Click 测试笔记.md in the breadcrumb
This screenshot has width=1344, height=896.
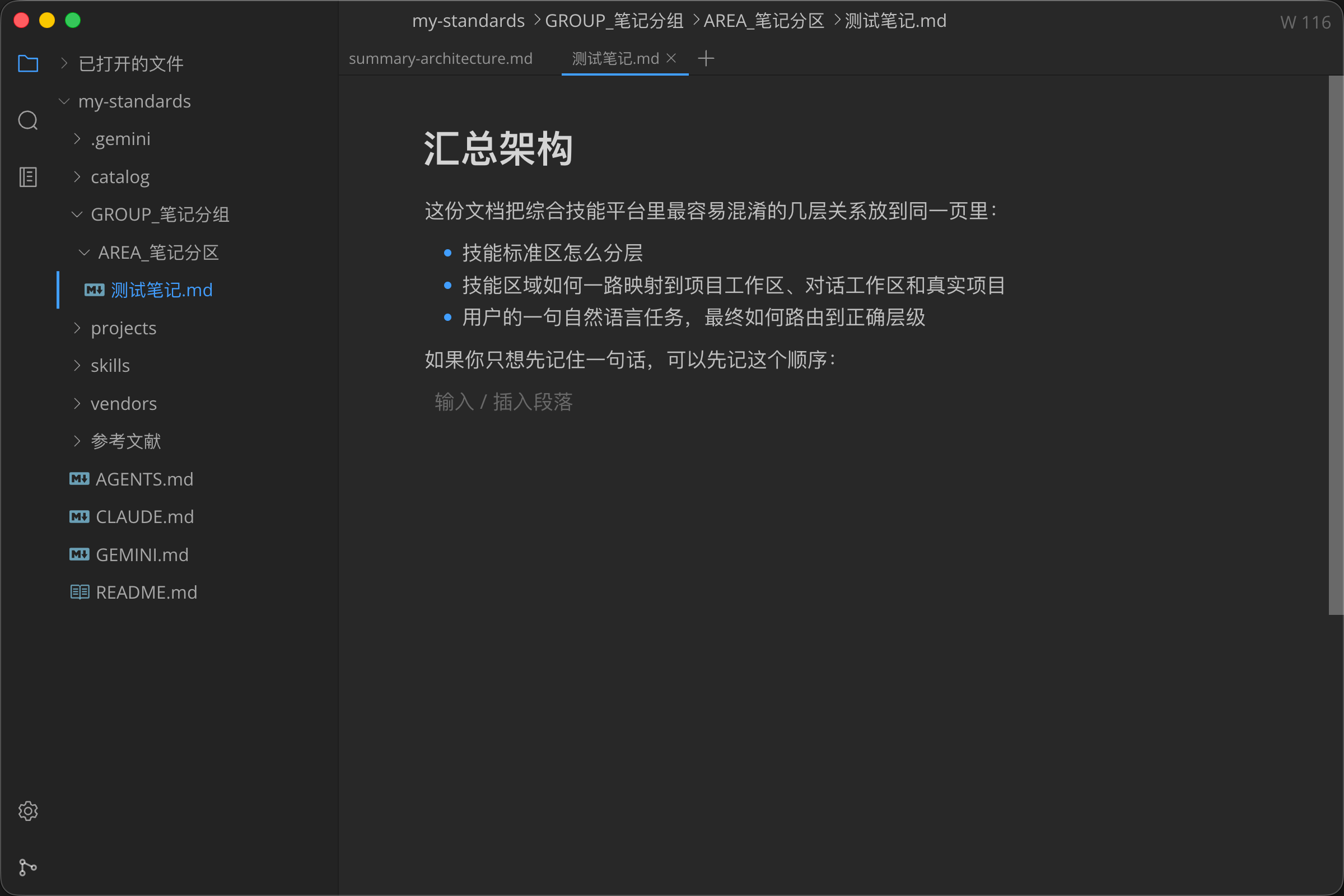click(x=895, y=21)
